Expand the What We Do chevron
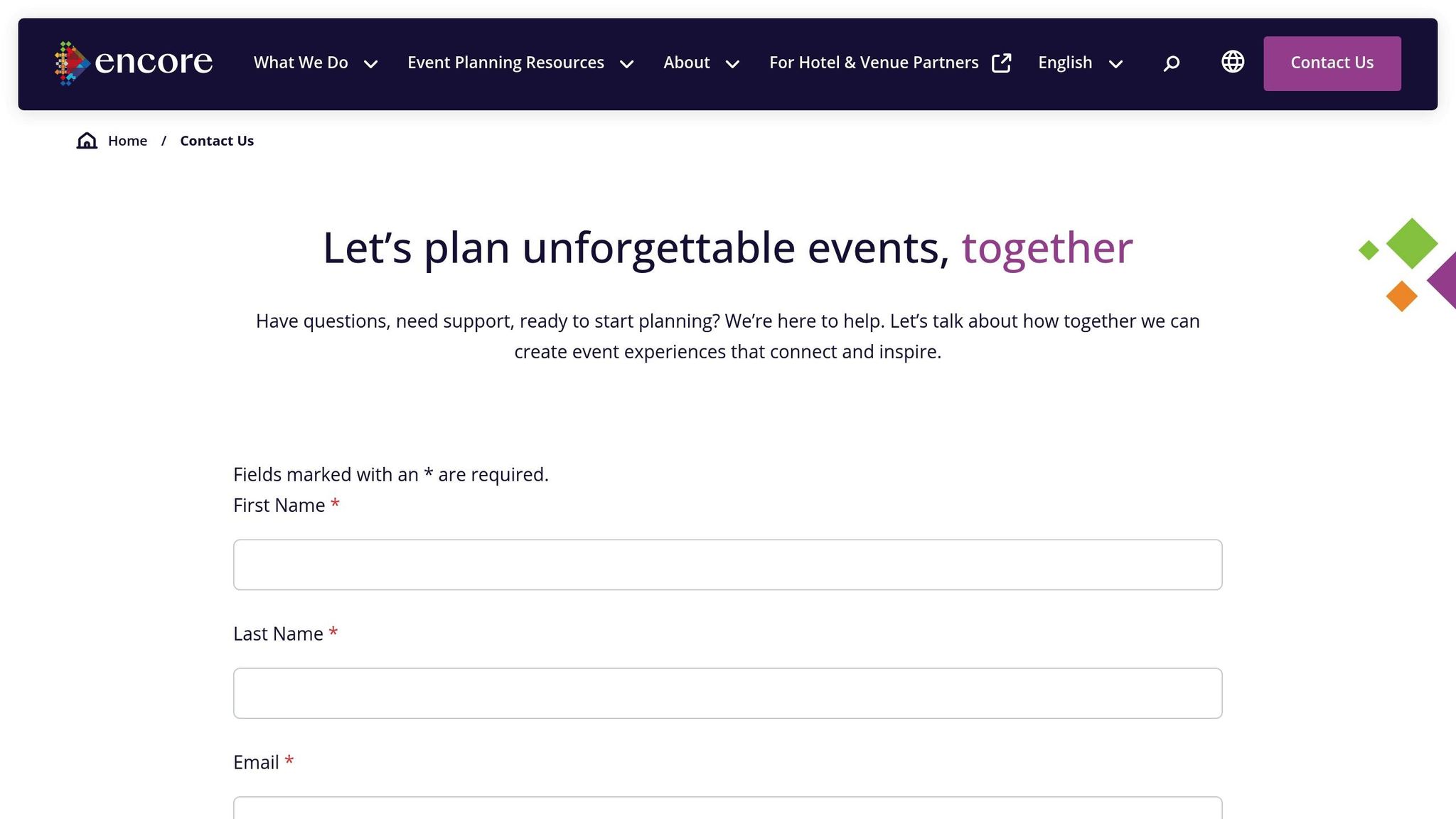The image size is (1456, 819). 370,64
